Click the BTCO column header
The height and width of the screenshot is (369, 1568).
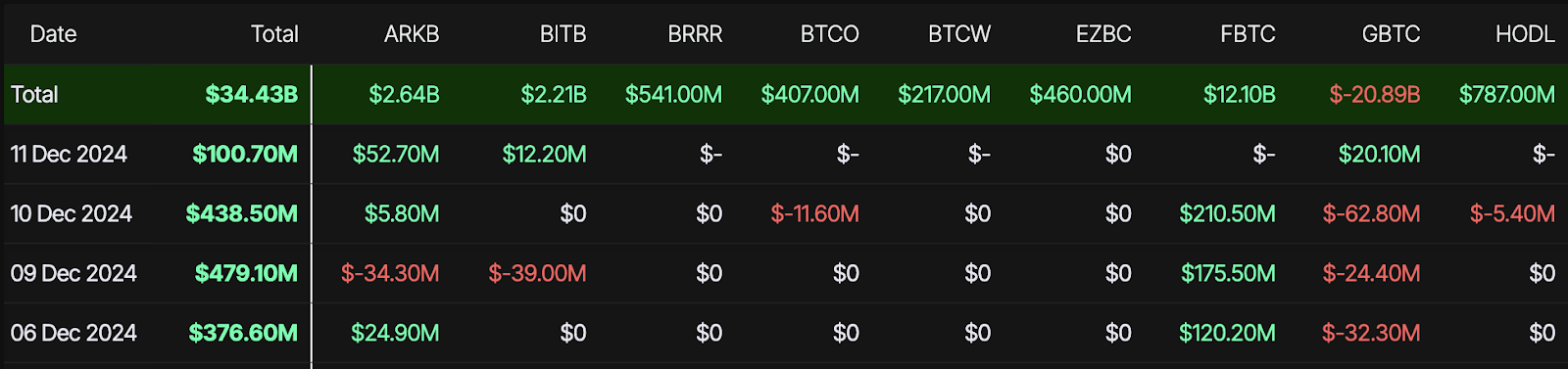click(x=829, y=34)
